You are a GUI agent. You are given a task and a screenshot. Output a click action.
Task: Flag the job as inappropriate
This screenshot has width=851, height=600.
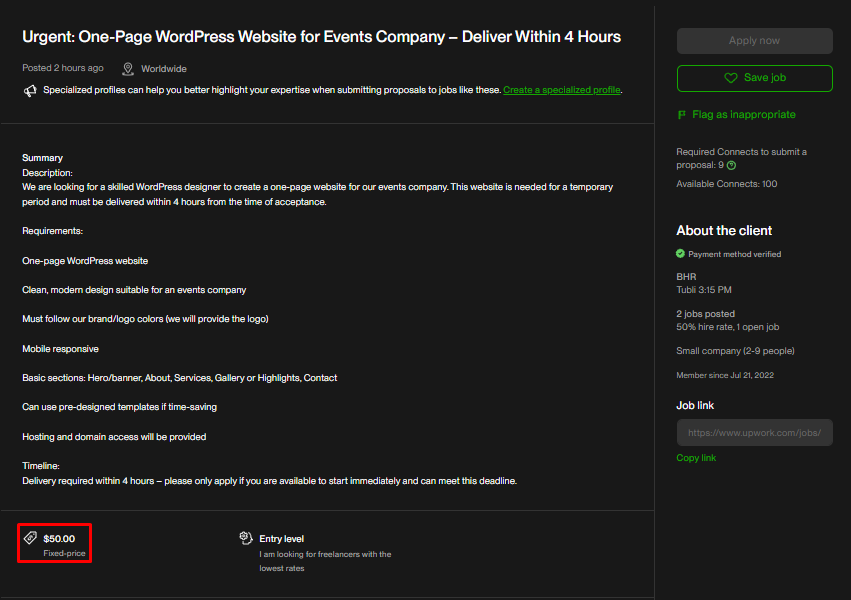[736, 114]
